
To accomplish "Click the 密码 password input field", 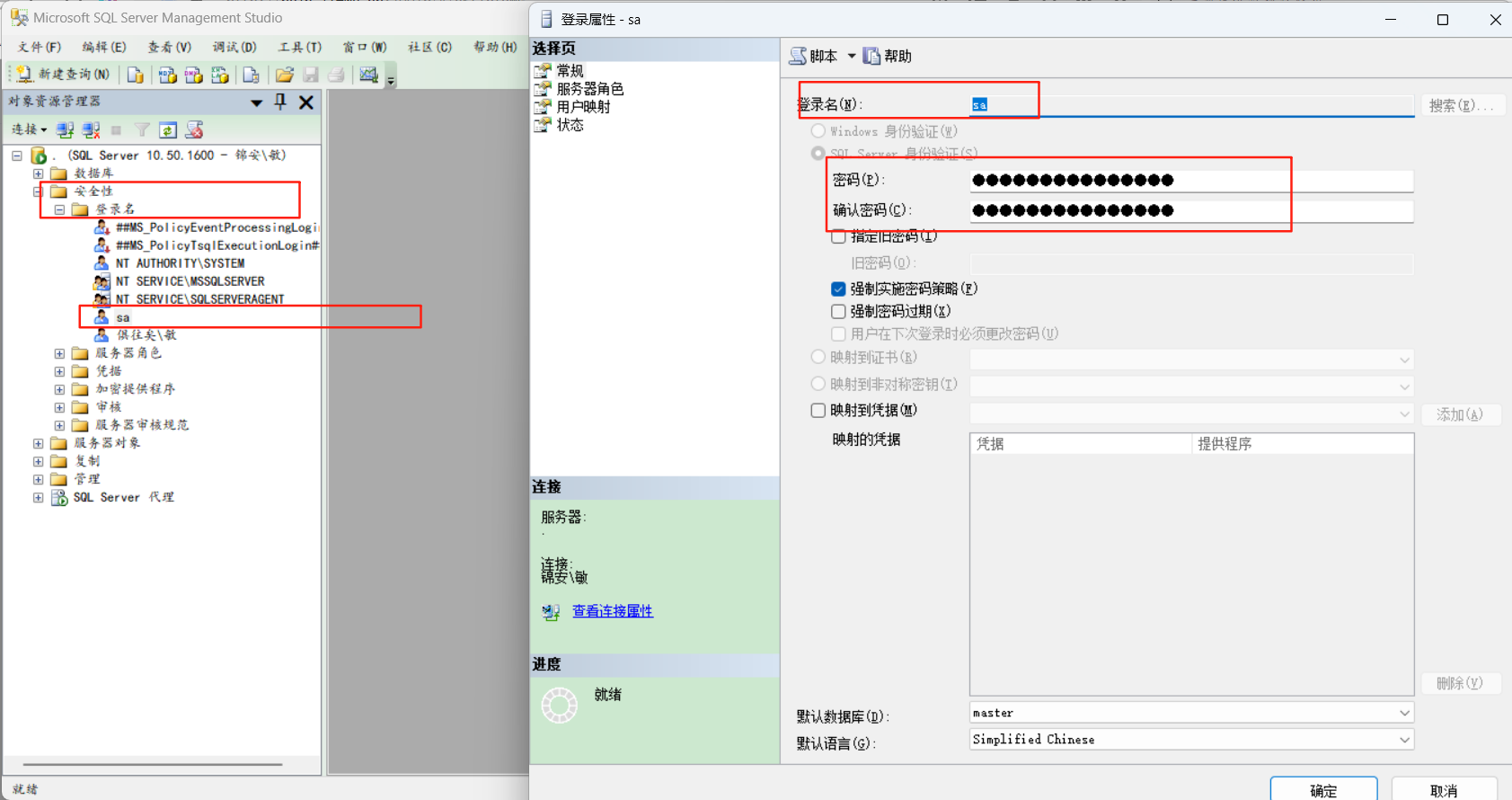I will click(x=1190, y=180).
